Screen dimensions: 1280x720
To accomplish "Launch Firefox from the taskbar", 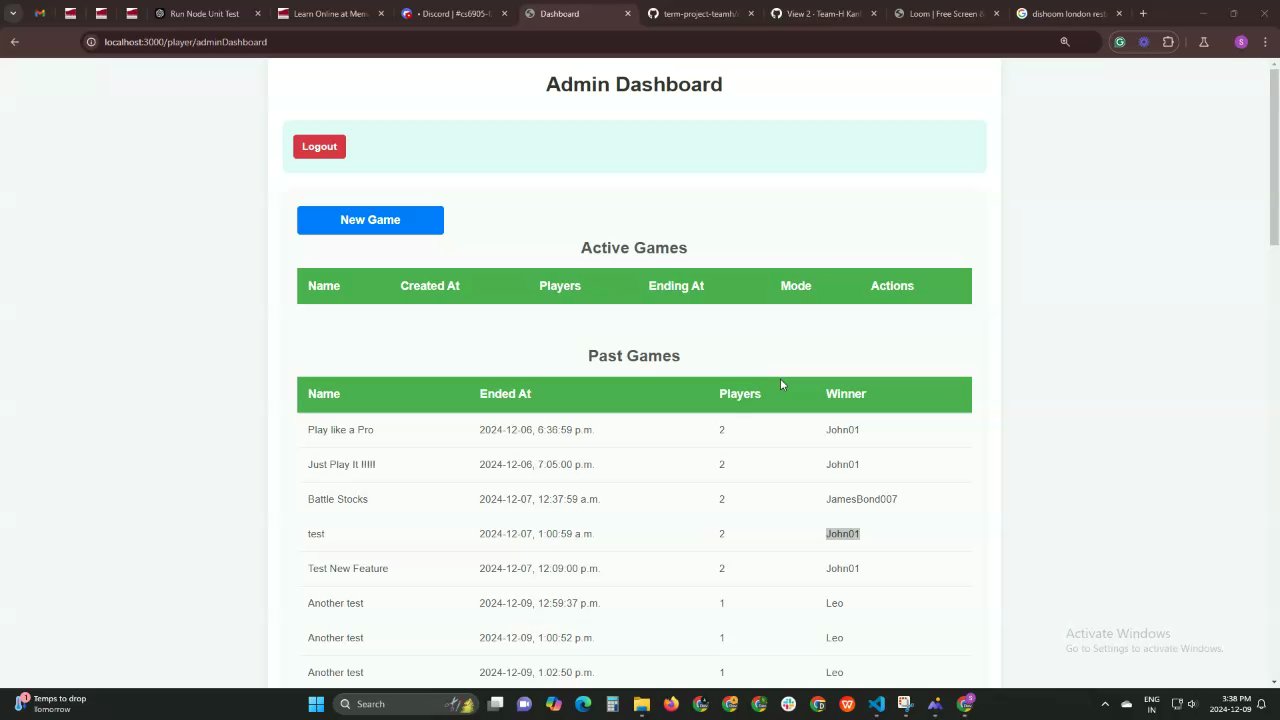I will point(671,704).
